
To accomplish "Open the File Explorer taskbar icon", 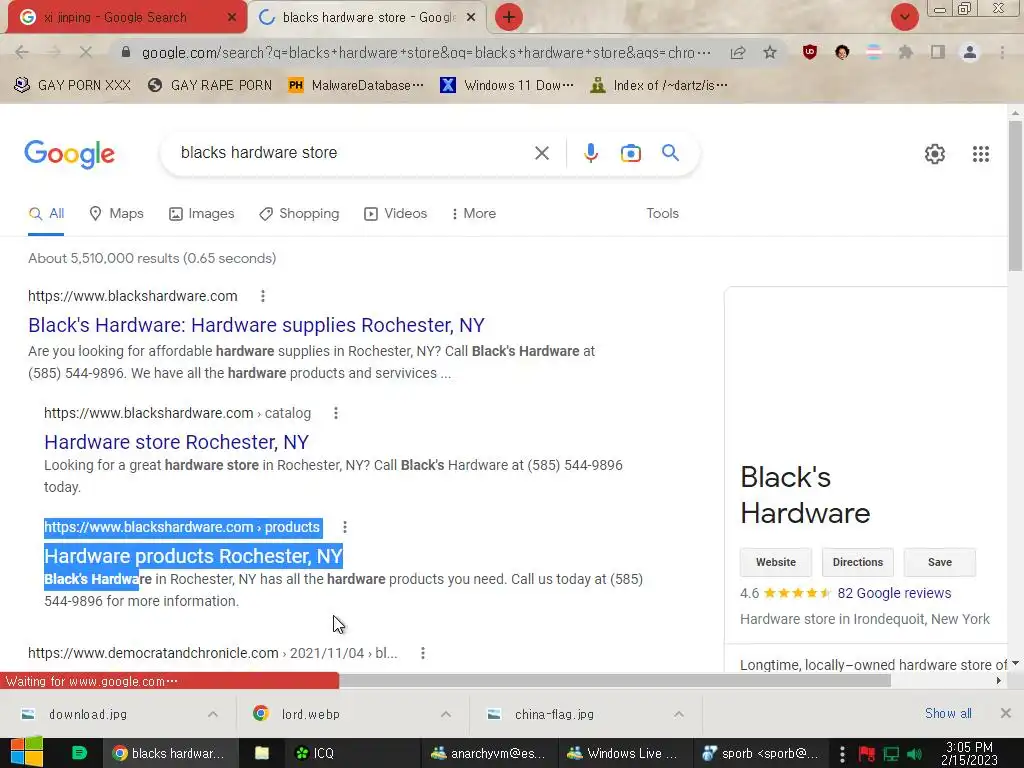I will coord(262,753).
